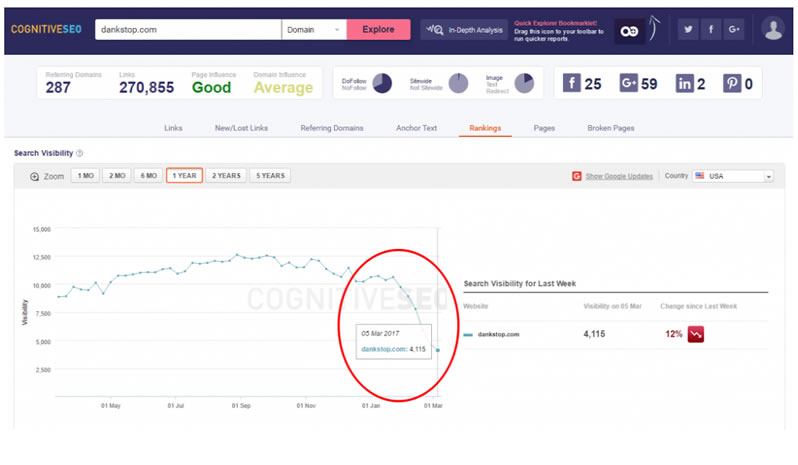This screenshot has height=465, width=798.
Task: Click the USA flag icon
Action: pyautogui.click(x=700, y=176)
